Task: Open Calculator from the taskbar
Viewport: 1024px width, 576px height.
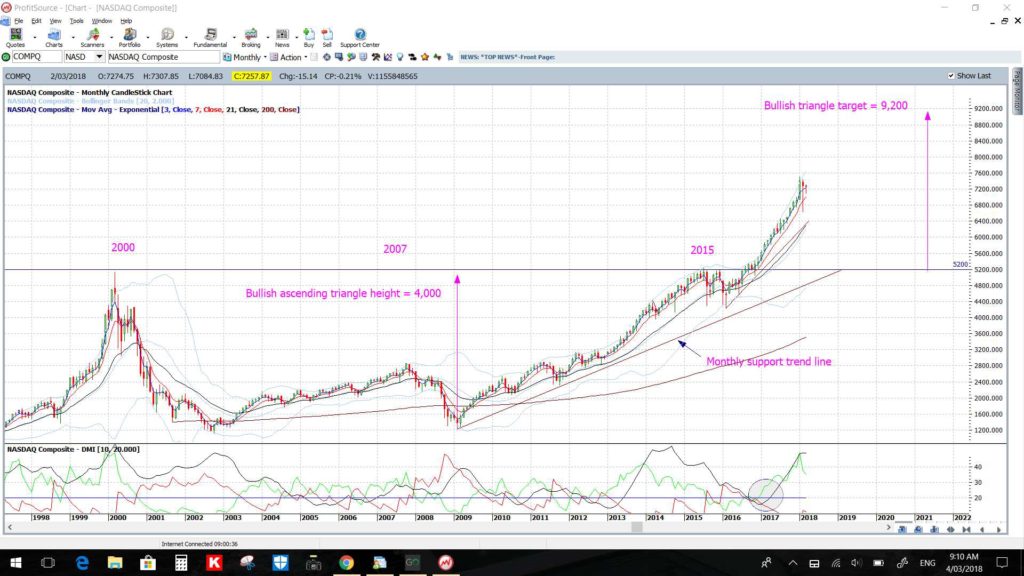Action: tap(181, 563)
